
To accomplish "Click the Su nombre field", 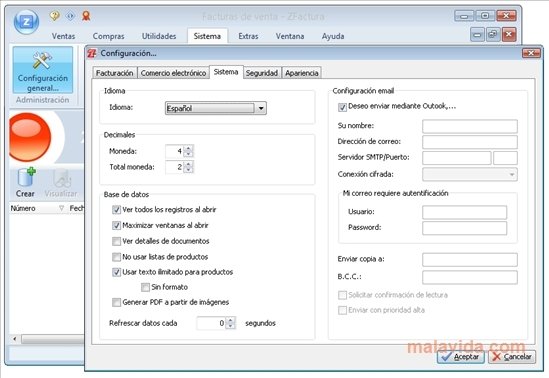I will click(470, 126).
